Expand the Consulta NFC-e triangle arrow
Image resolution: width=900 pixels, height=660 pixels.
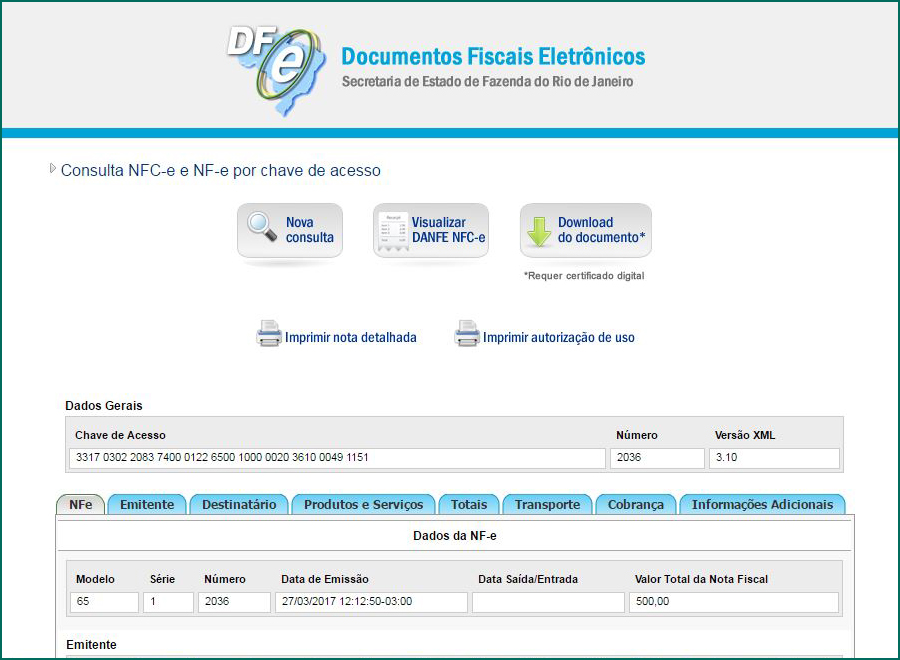(53, 169)
